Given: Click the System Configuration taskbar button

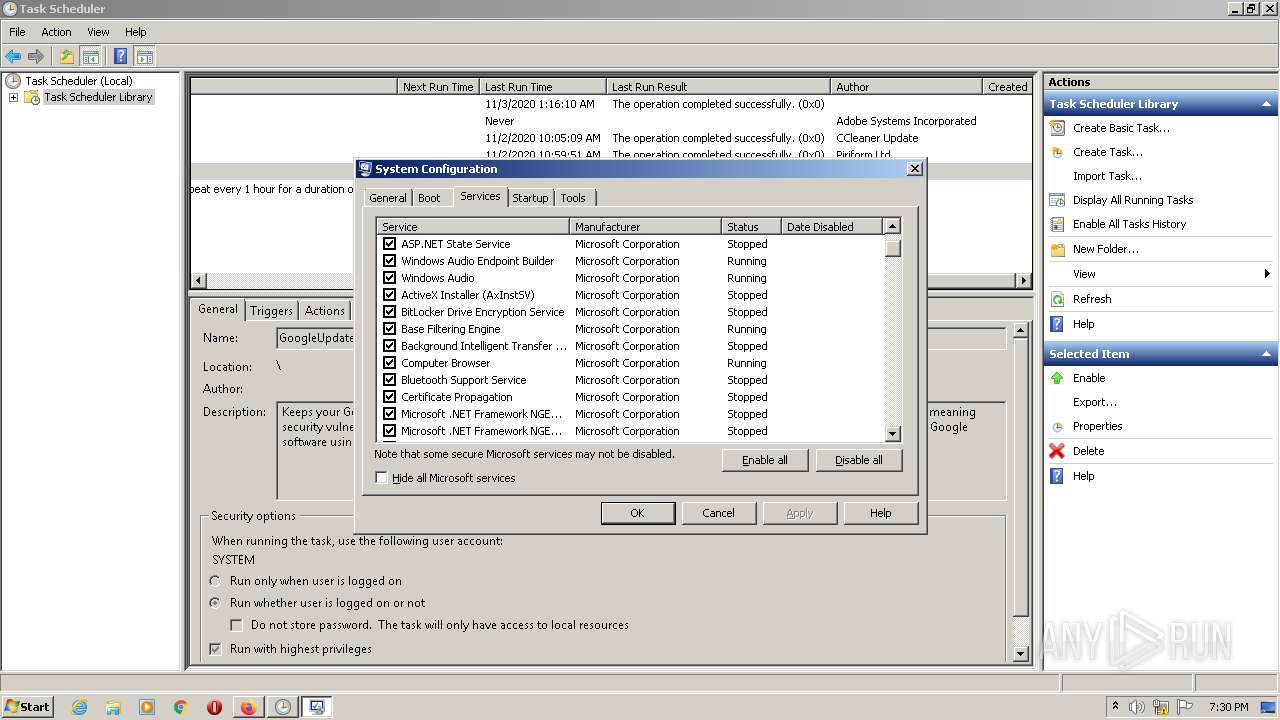Looking at the screenshot, I should [x=317, y=707].
